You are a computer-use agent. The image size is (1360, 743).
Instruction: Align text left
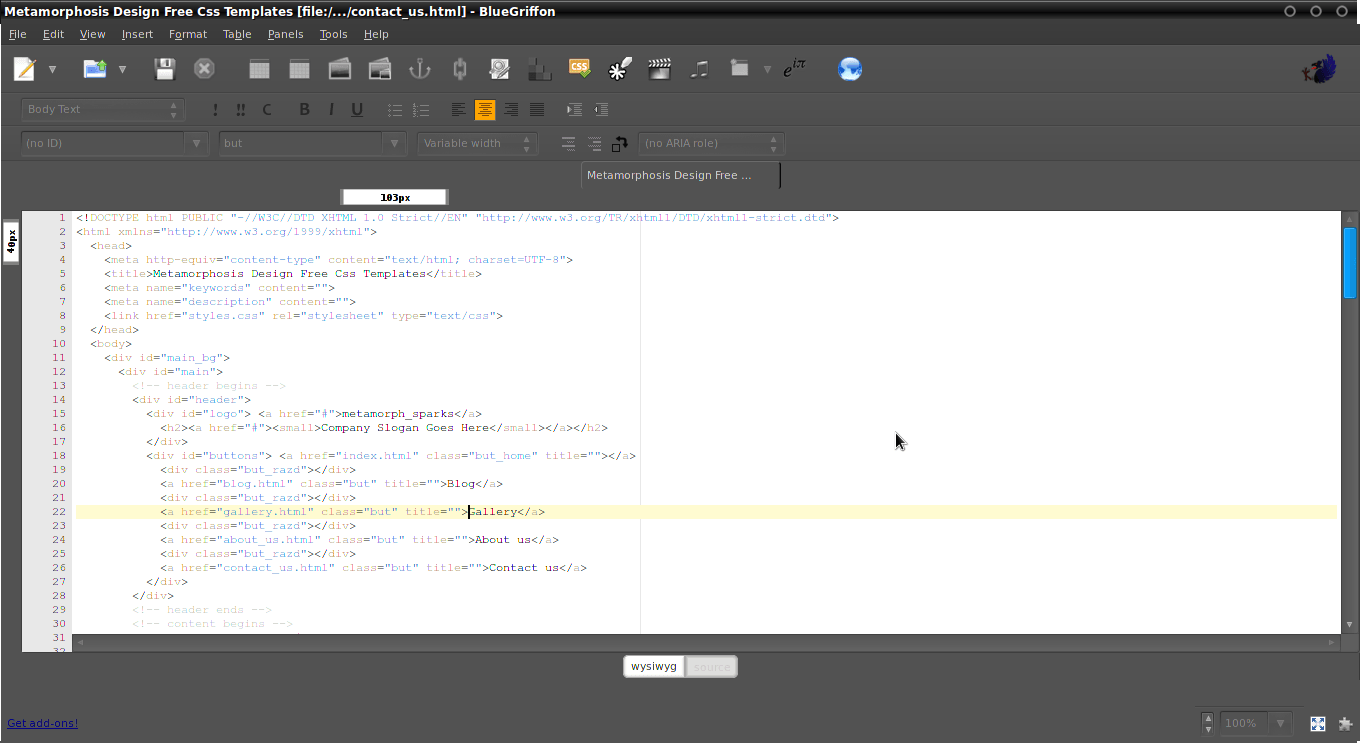click(459, 110)
